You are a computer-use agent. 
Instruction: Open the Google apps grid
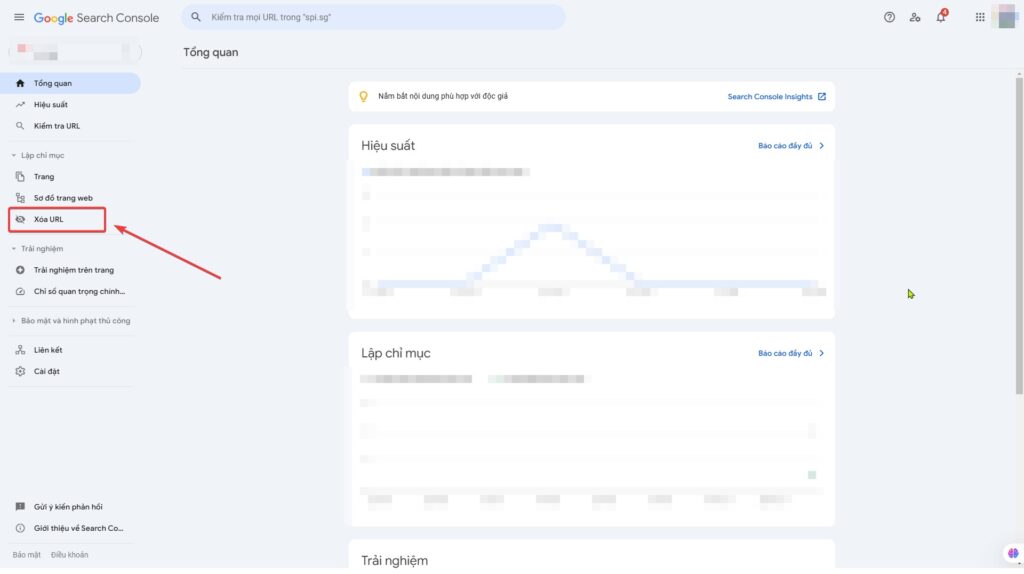[980, 18]
